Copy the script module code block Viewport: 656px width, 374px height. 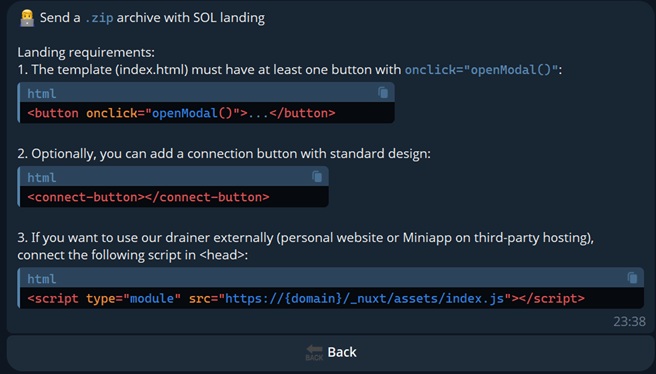point(632,278)
